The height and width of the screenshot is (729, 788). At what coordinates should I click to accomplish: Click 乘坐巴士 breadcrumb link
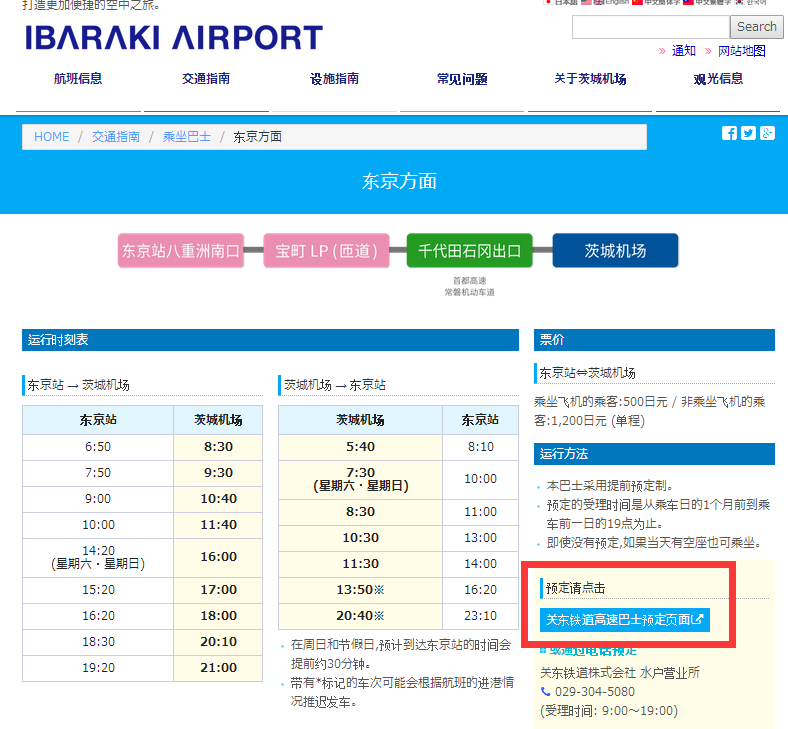[187, 137]
